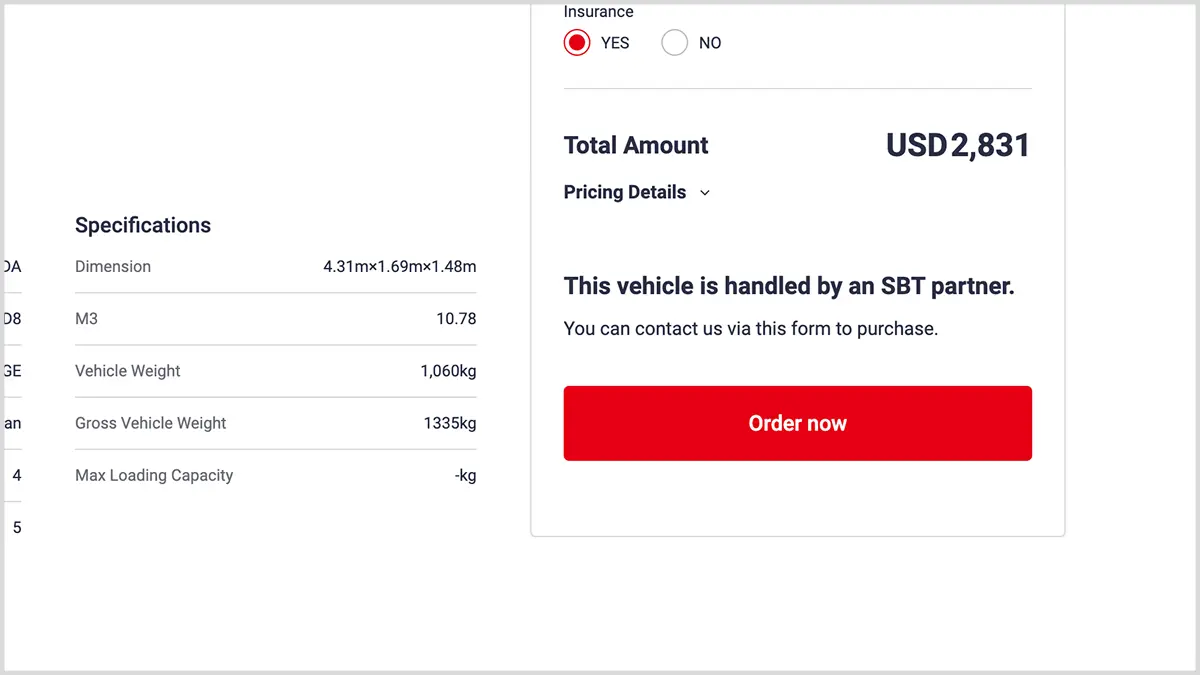Click the 10.78 M3 value
The image size is (1200, 675).
click(456, 319)
